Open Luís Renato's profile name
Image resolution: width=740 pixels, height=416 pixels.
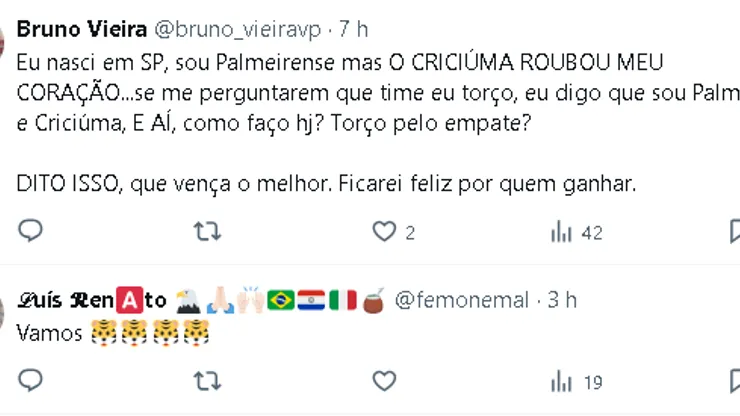click(x=92, y=300)
